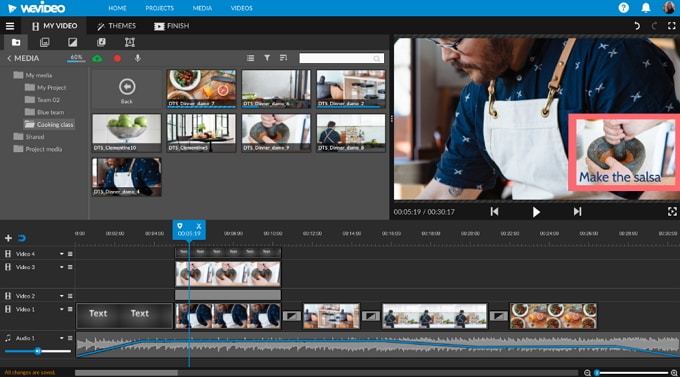
Task: Open the transitions panel icon
Action: (72, 42)
